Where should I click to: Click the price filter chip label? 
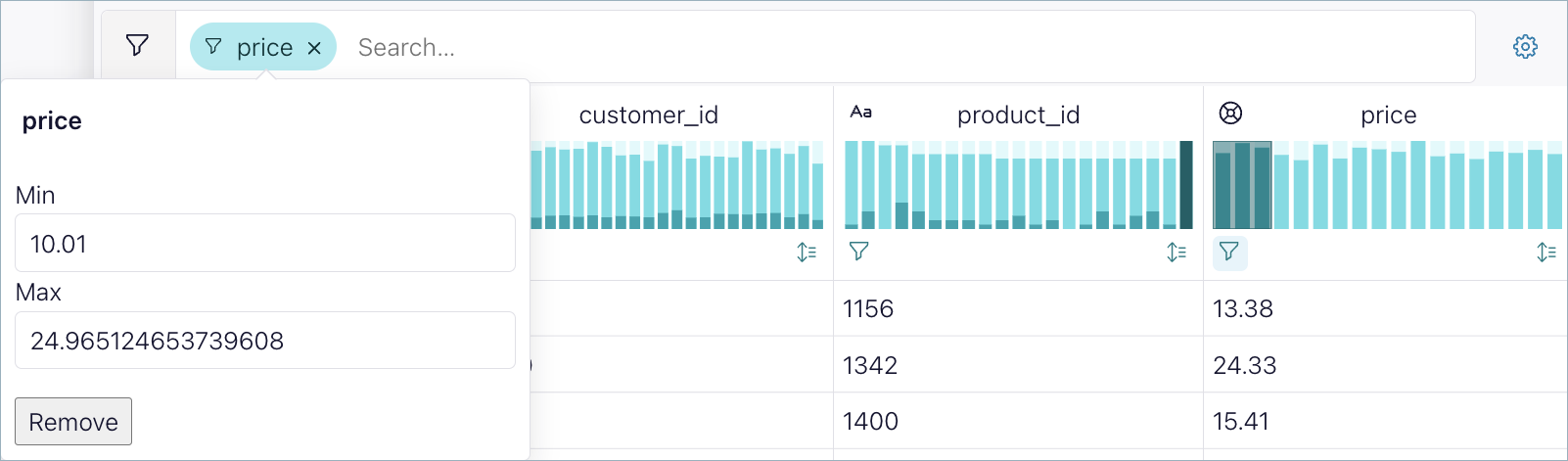pyautogui.click(x=264, y=48)
